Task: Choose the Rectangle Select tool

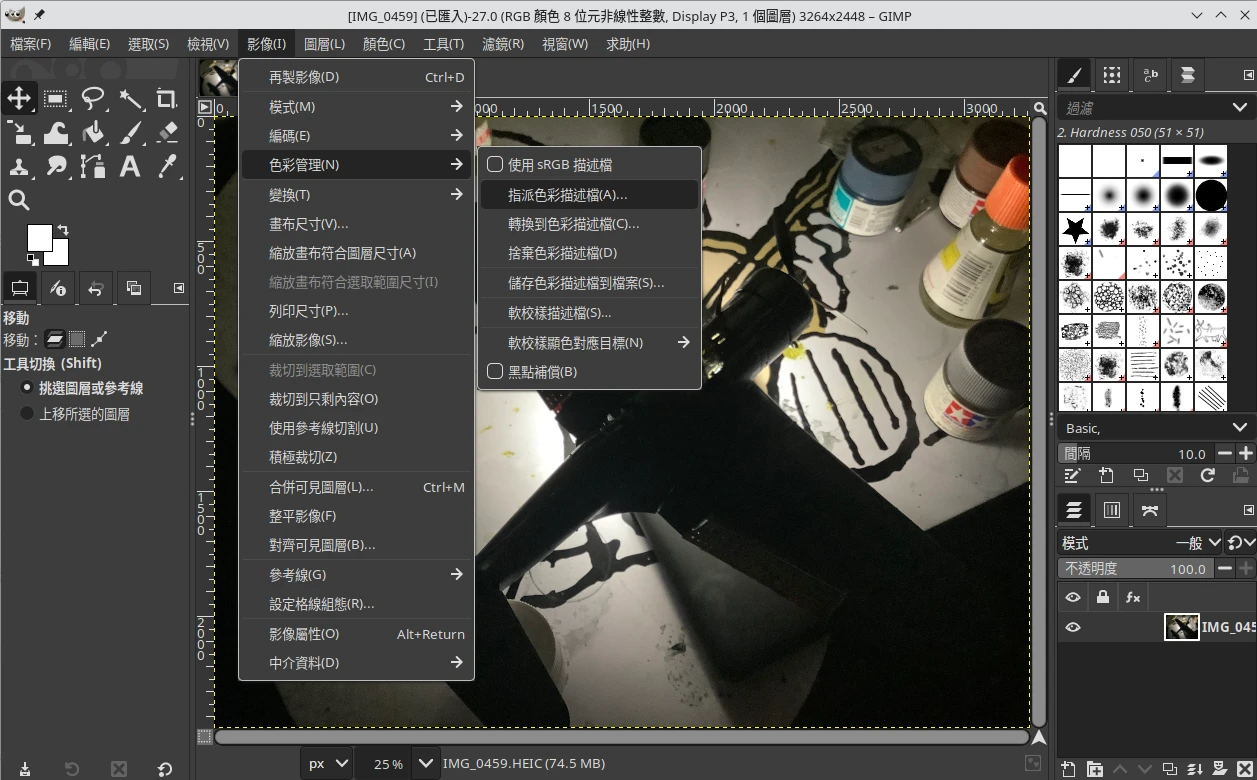Action: [56, 98]
